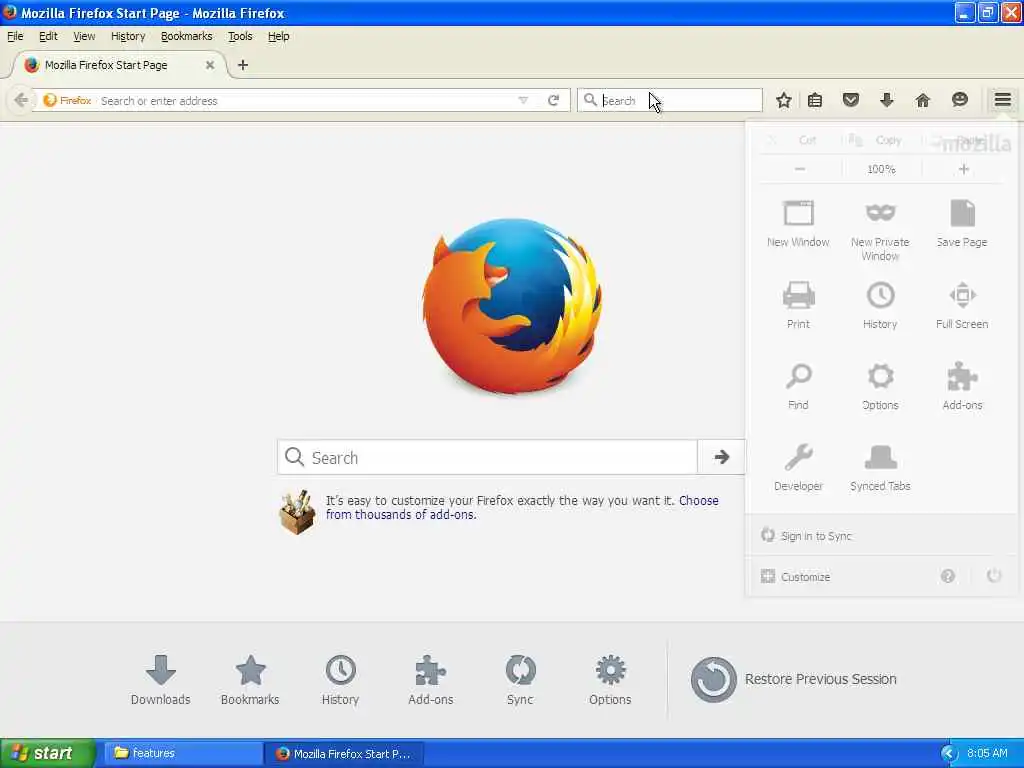Open Options gear in menu panel
Screen dimensions: 1024x768
coord(880,387)
